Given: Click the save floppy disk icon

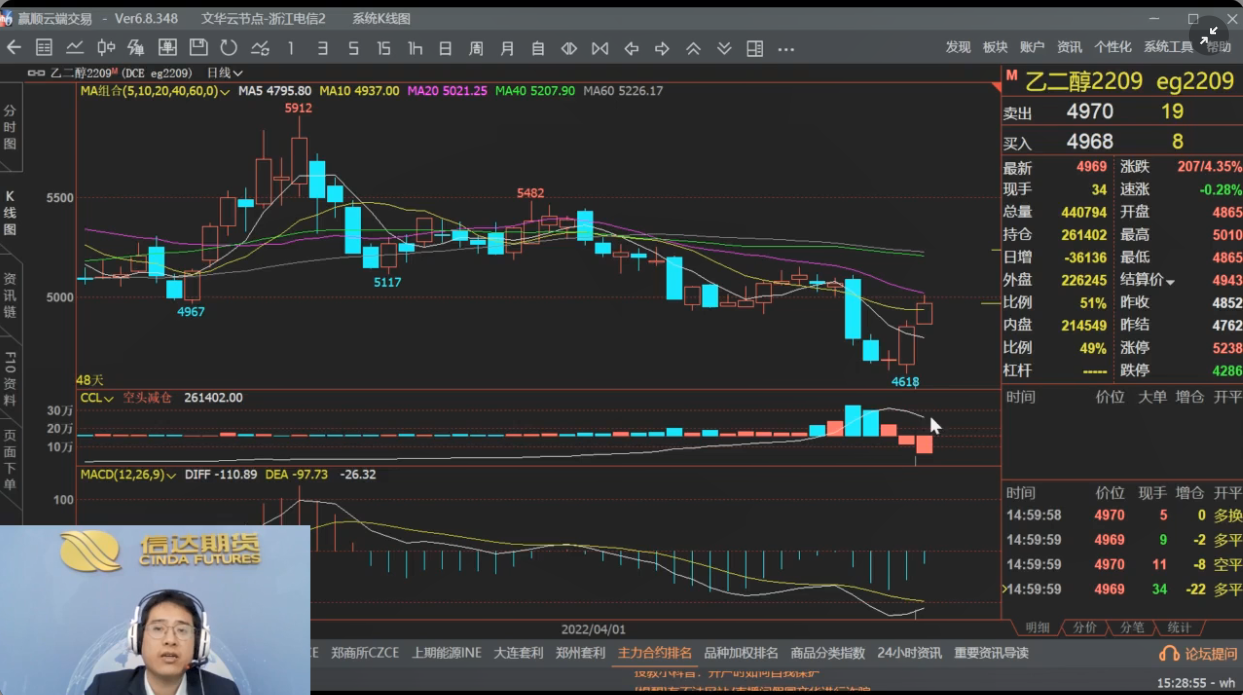Looking at the screenshot, I should point(198,48).
